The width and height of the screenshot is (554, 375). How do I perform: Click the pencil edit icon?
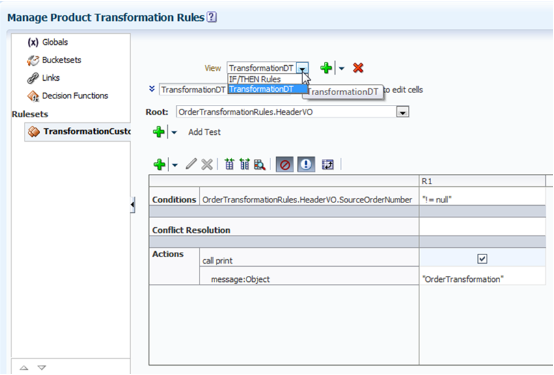tap(191, 164)
